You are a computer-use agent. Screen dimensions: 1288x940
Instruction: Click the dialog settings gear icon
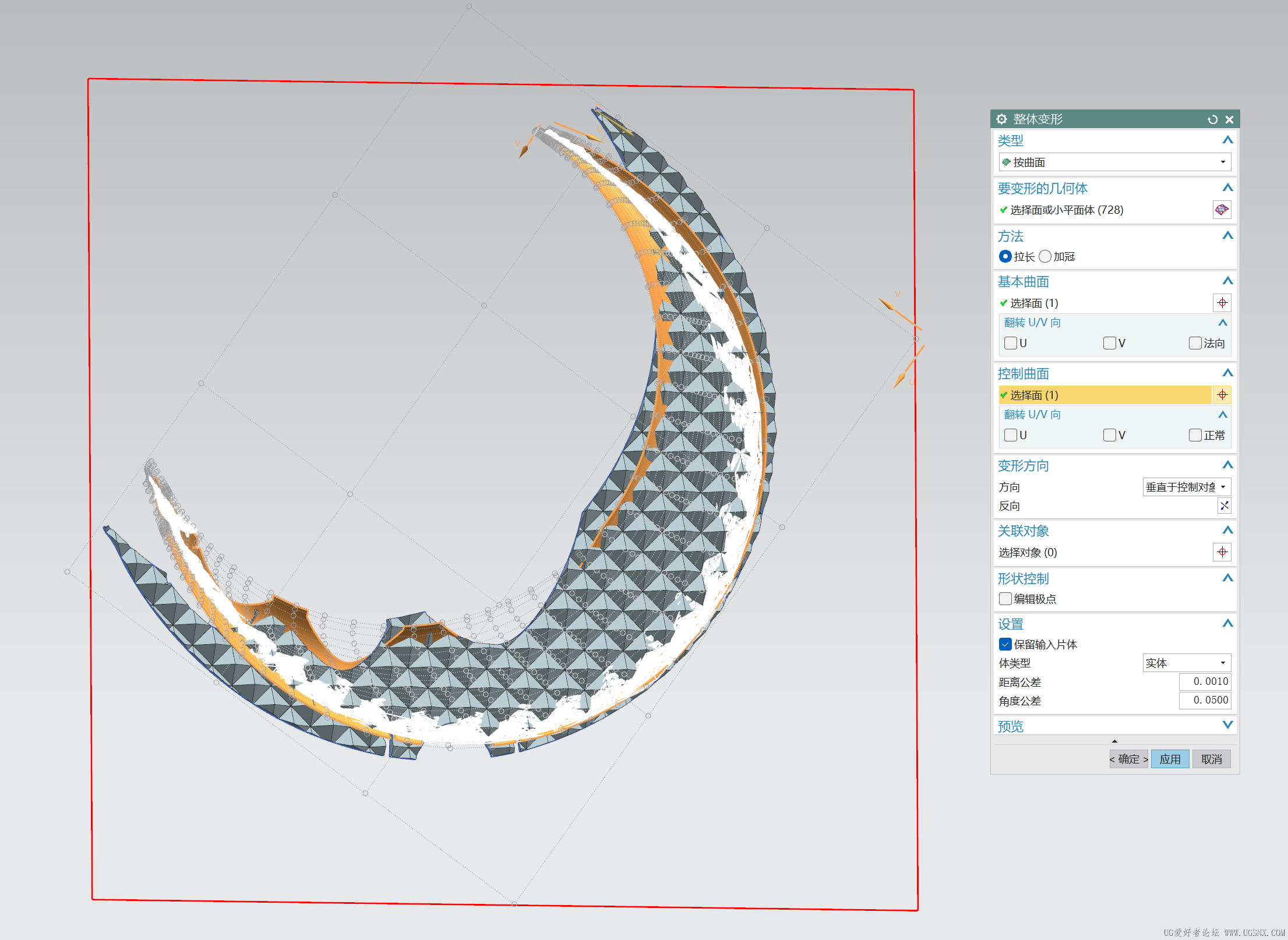[x=1001, y=119]
